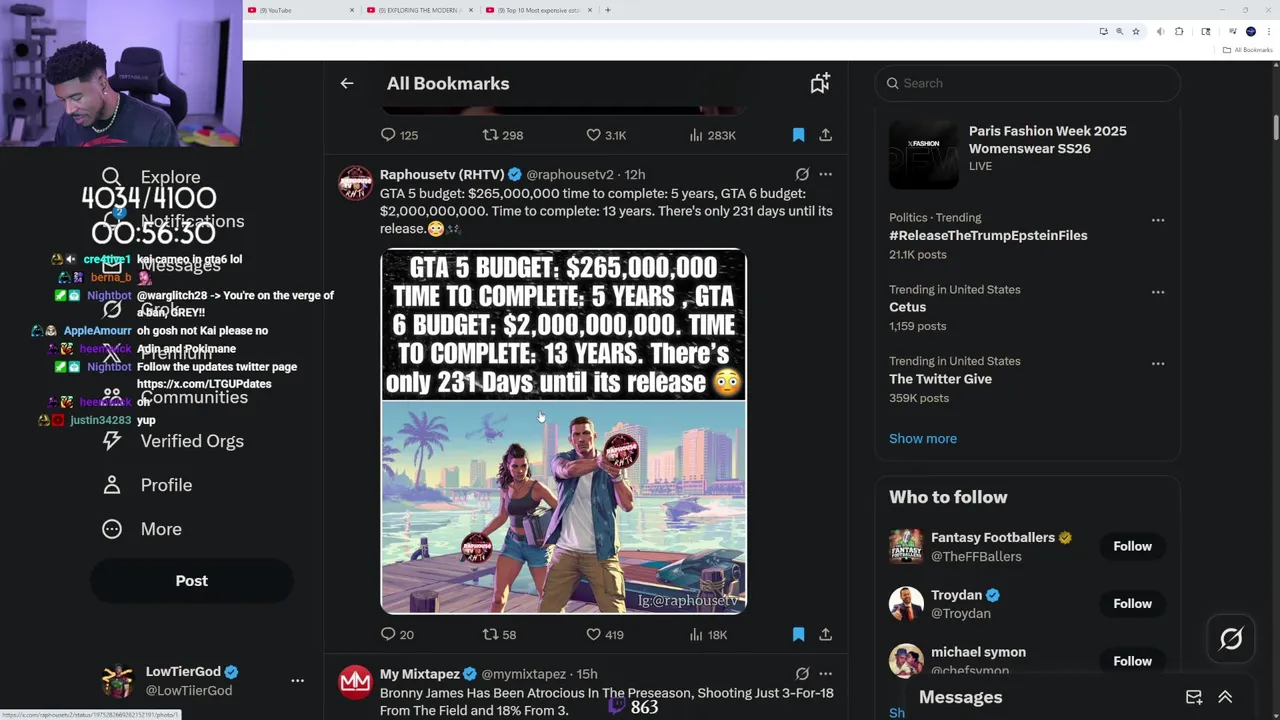Image resolution: width=1280 pixels, height=720 pixels.
Task: View analytics showing 283K views
Action: point(712,135)
